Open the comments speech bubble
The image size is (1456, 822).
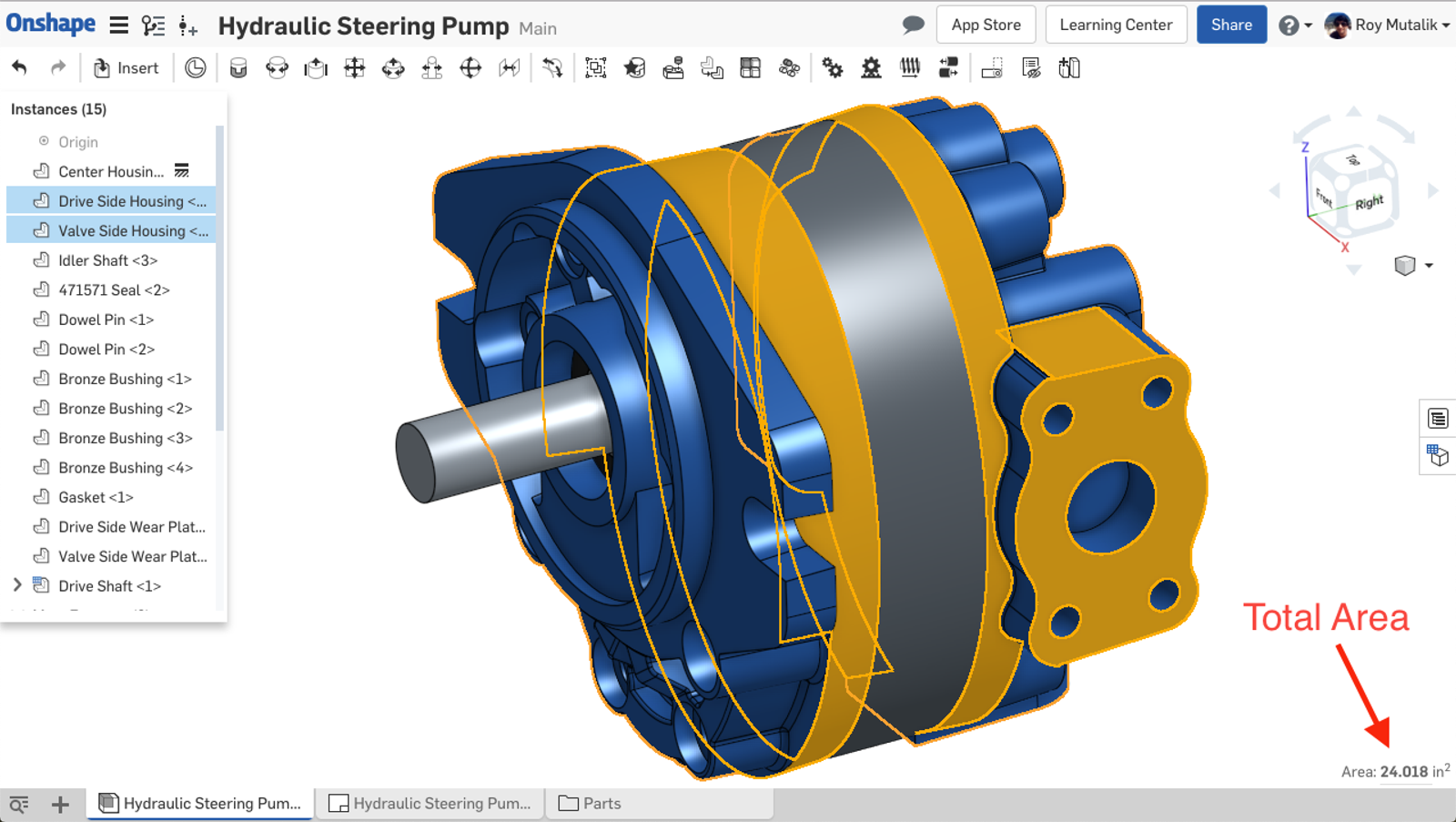coord(913,25)
